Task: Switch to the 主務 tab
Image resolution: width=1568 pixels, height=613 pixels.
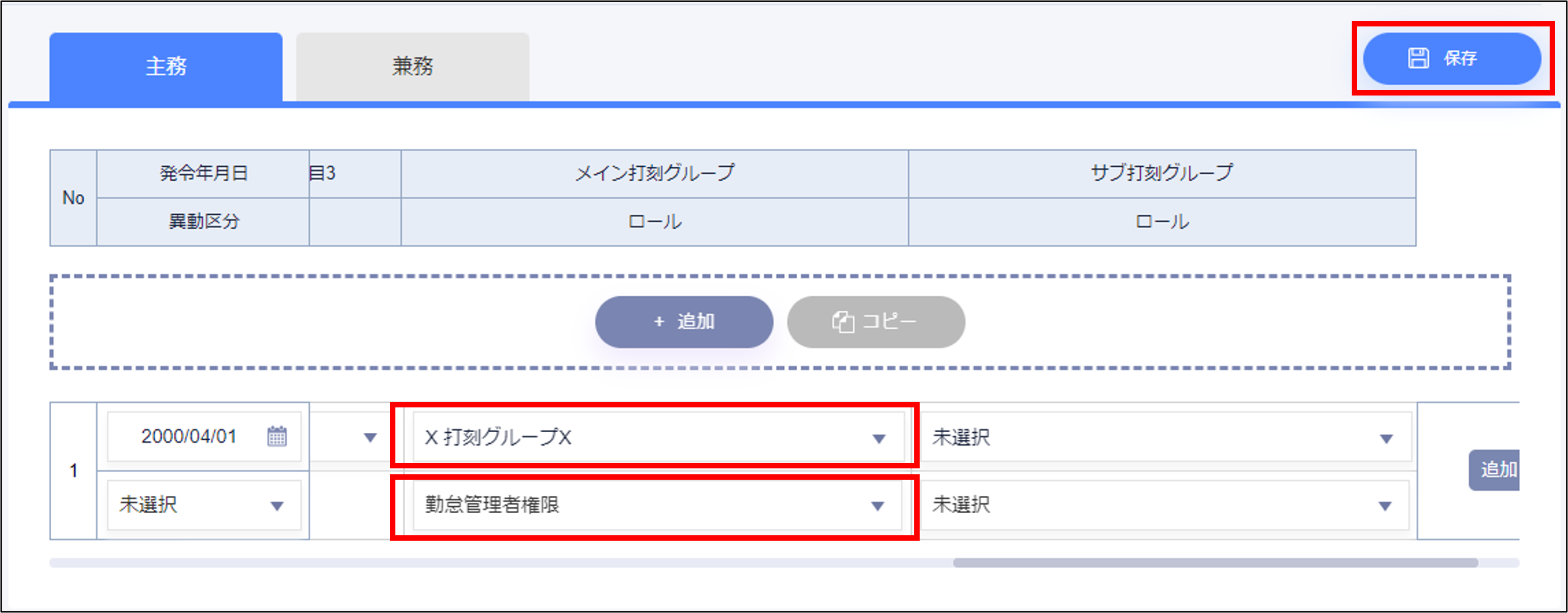Action: click(166, 66)
